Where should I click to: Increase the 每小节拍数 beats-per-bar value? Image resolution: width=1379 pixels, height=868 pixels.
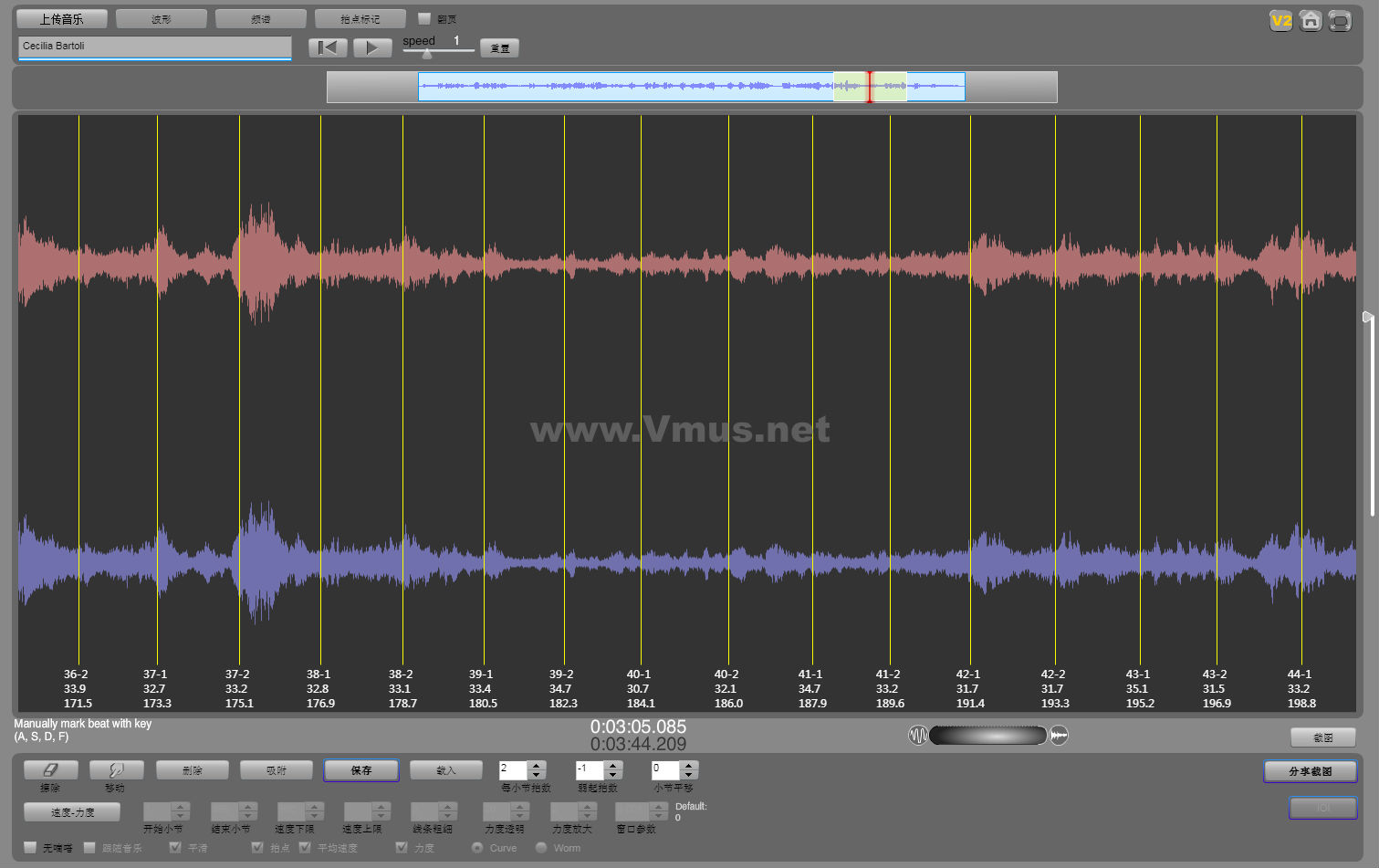click(x=538, y=766)
